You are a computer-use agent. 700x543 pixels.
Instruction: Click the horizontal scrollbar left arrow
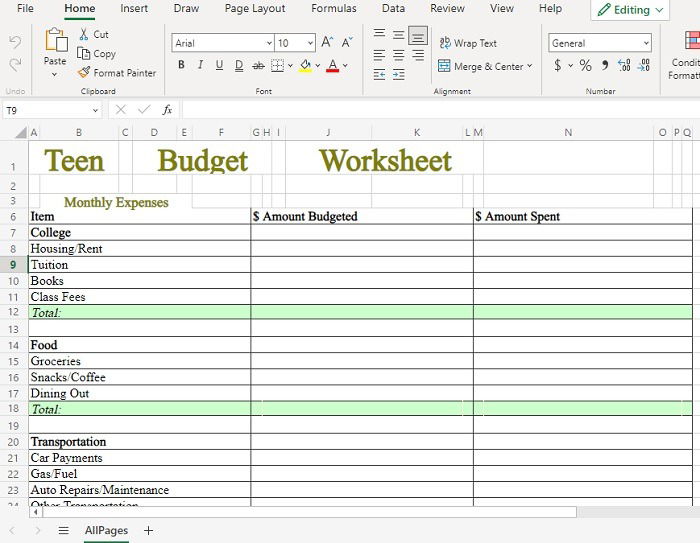pos(36,512)
